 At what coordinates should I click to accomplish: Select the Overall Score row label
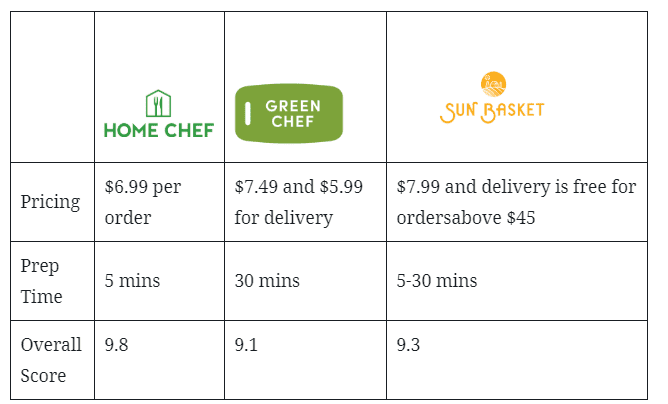(51, 360)
